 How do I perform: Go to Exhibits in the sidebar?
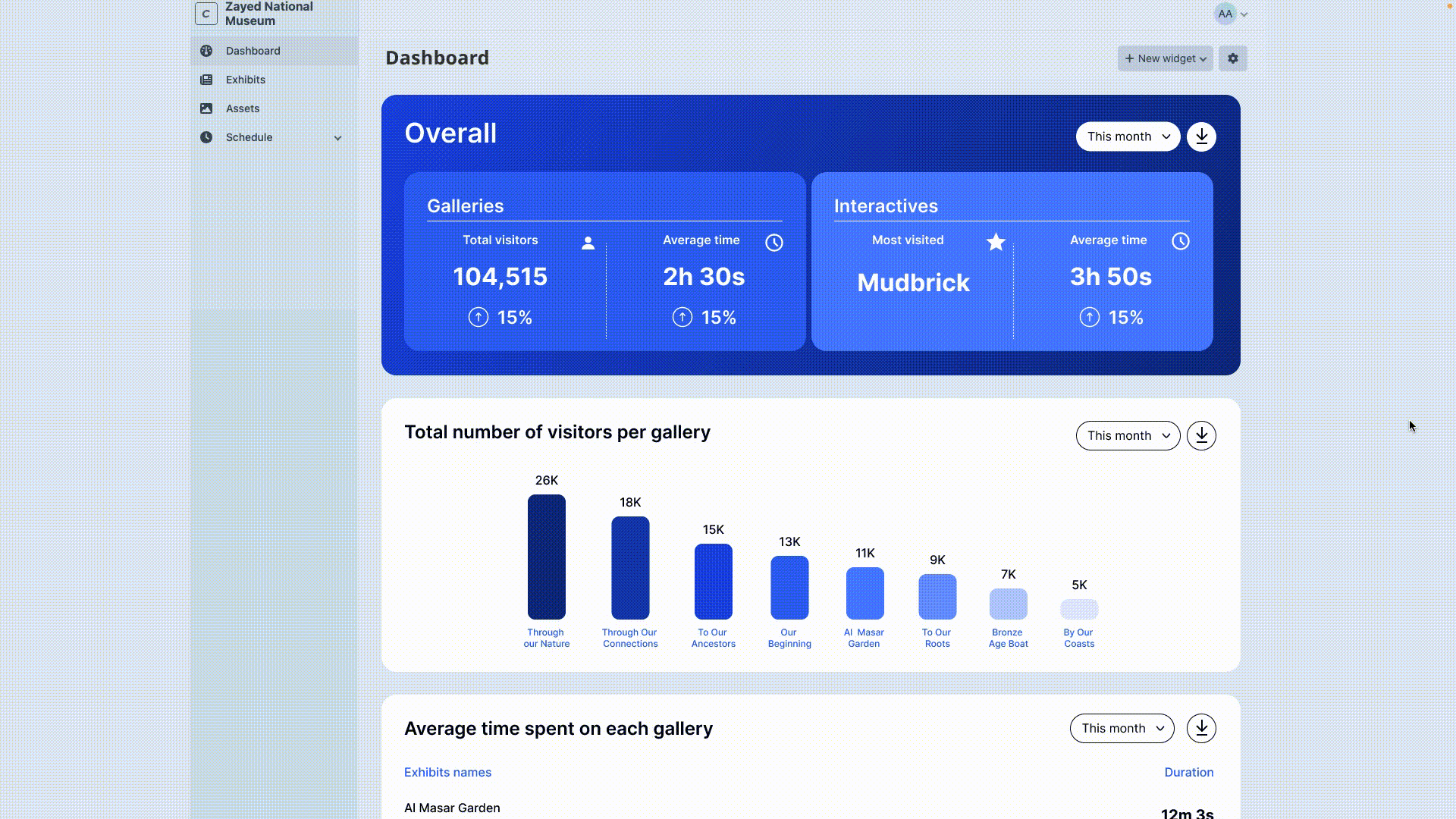pyautogui.click(x=246, y=80)
